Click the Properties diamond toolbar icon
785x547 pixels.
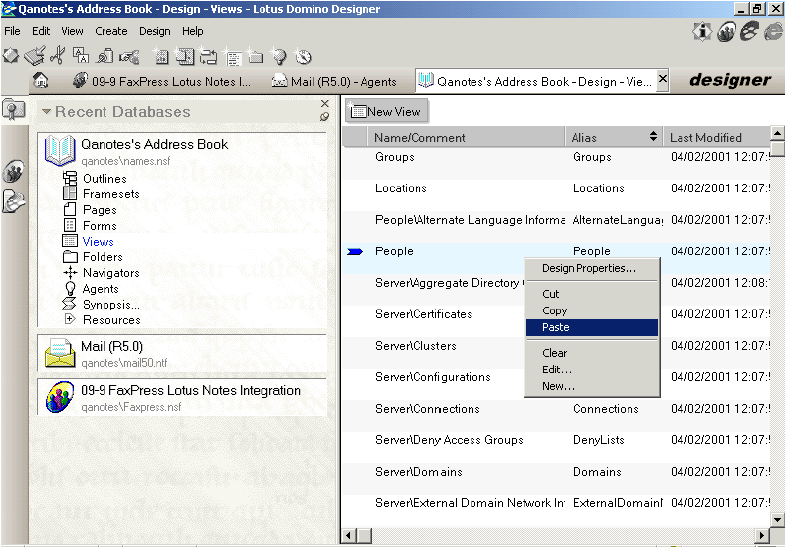coord(11,56)
